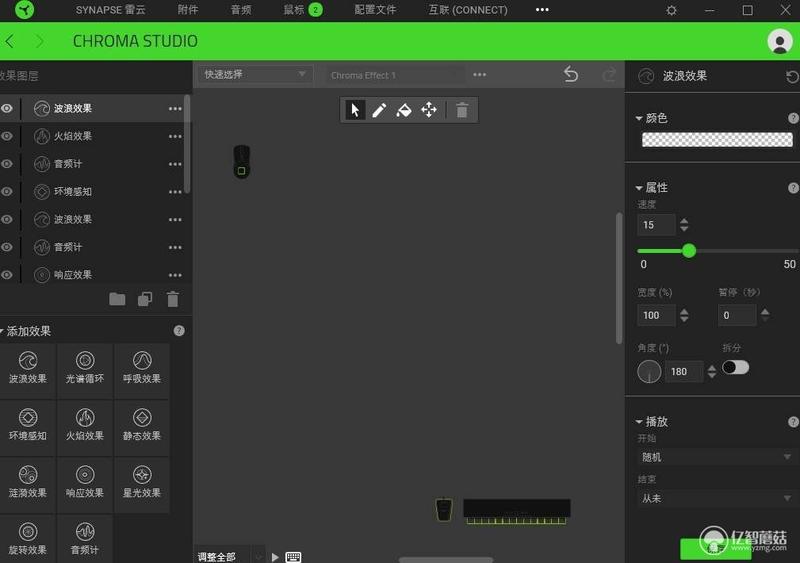This screenshot has width=800, height=563.
Task: Select the keyboard device on canvas
Action: pos(516,511)
